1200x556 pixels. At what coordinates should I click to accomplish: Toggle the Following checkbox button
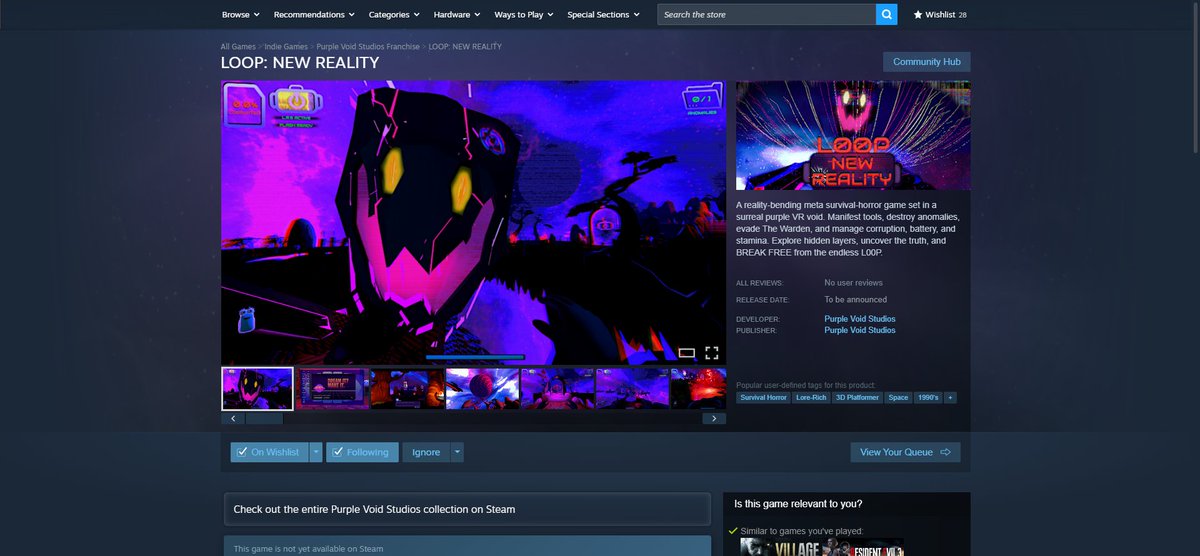click(x=362, y=452)
